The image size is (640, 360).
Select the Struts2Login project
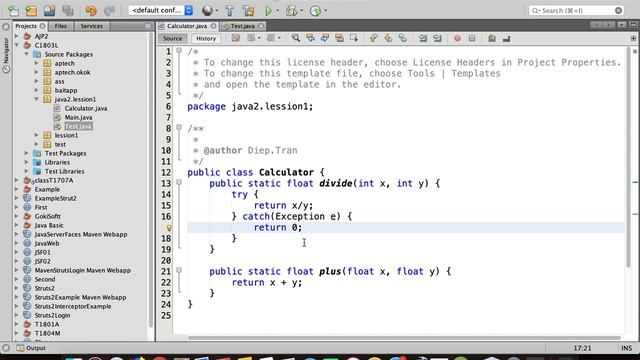point(52,315)
